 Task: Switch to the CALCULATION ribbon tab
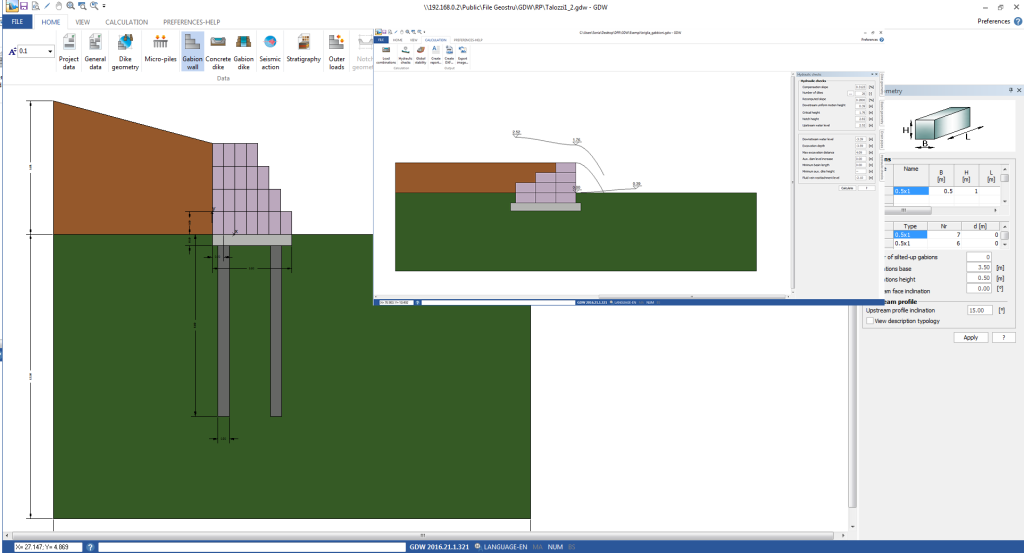(x=126, y=21)
